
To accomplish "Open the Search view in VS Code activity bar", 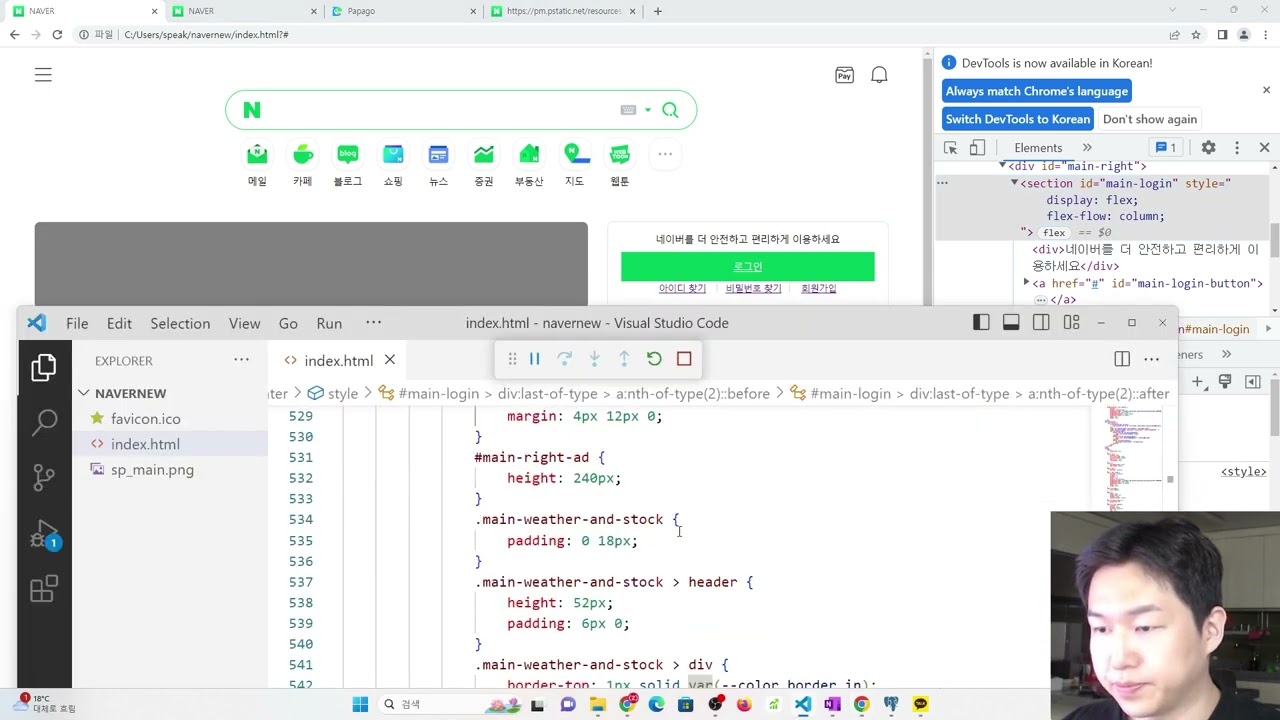I will pyautogui.click(x=44, y=422).
